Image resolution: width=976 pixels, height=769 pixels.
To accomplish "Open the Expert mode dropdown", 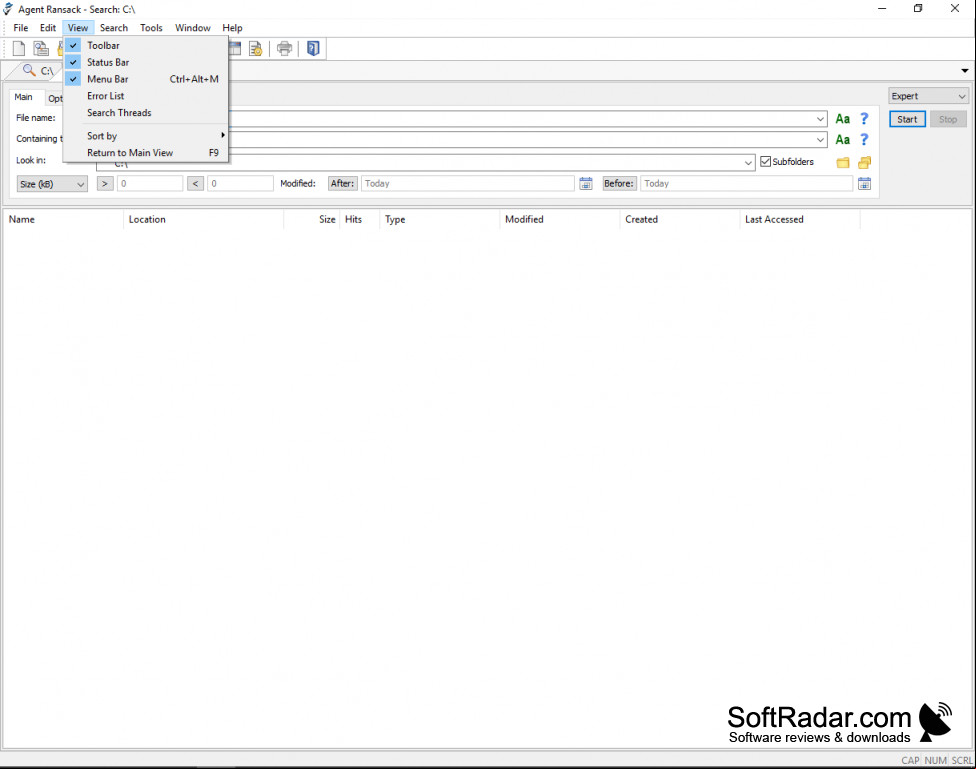I will tap(928, 97).
